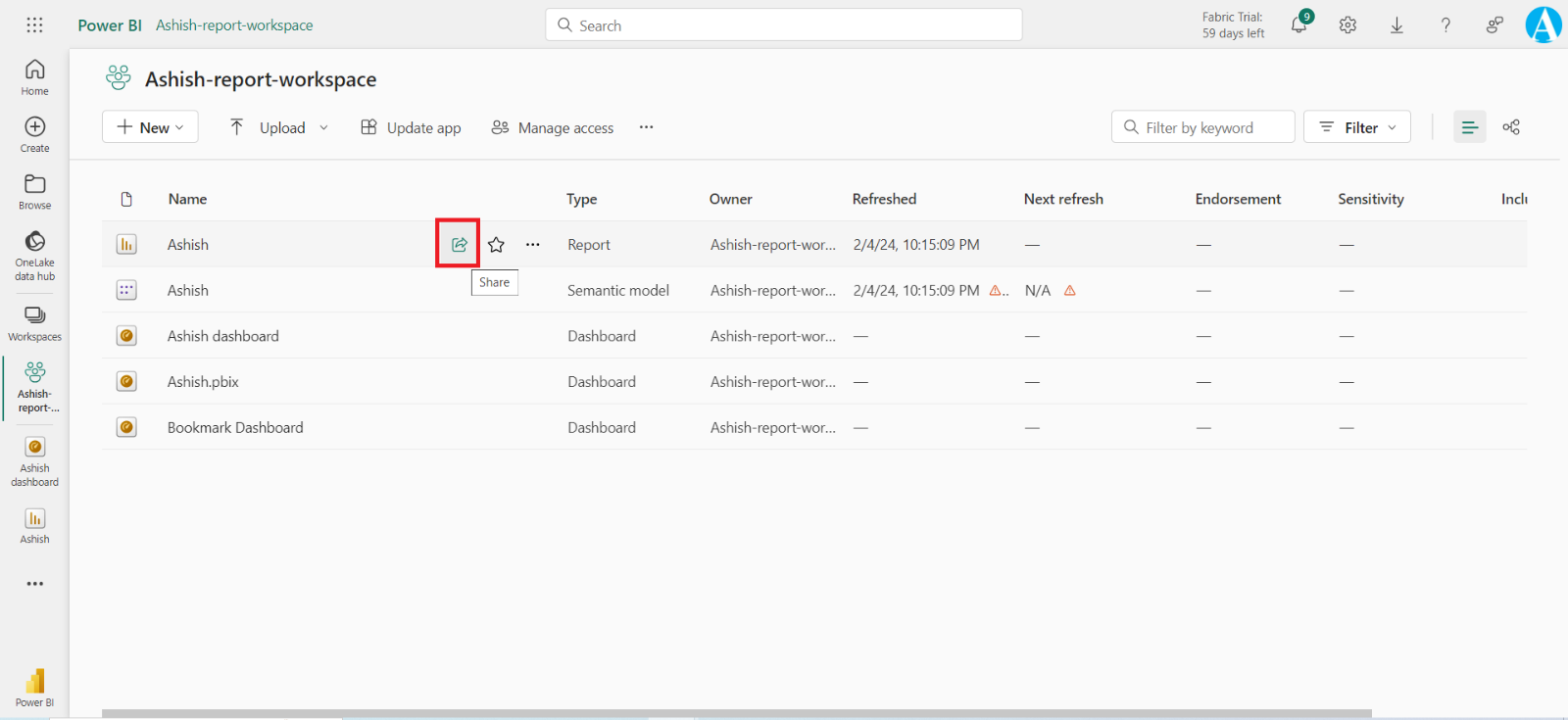Open the Settings gear
This screenshot has height=720, width=1568.
[x=1347, y=25]
